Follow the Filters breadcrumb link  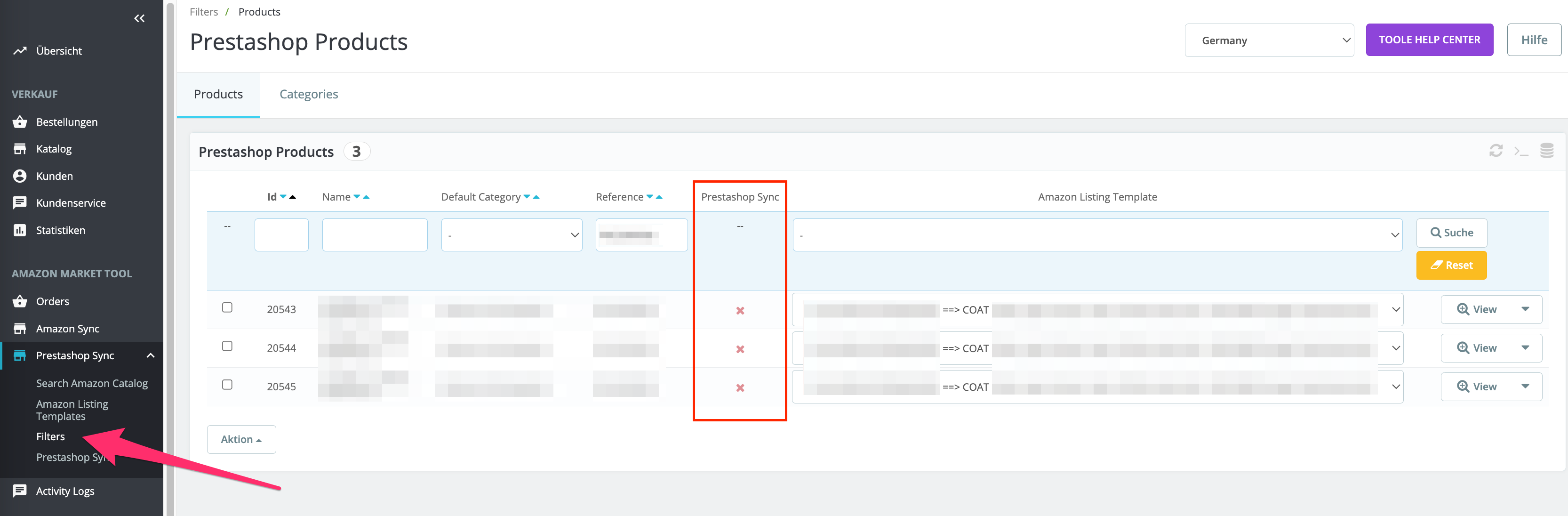203,12
